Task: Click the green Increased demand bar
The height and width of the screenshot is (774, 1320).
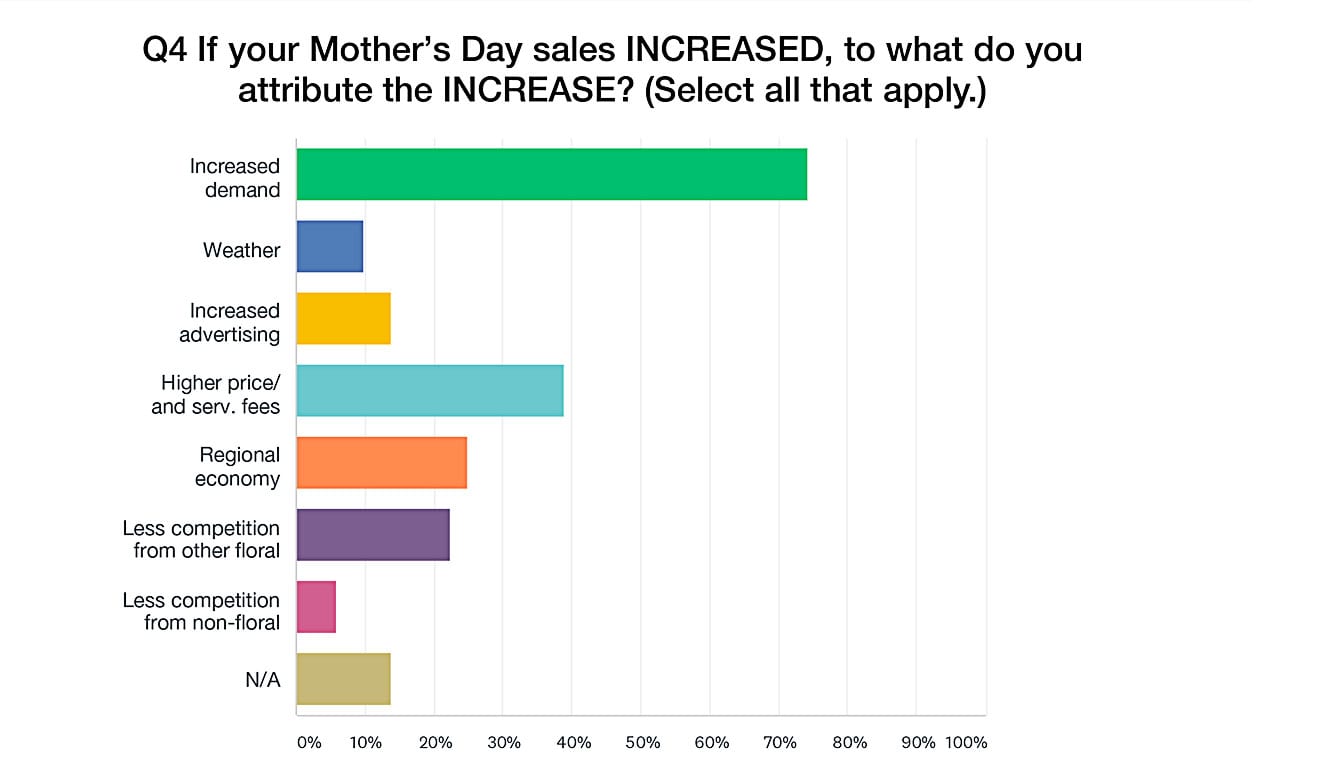Action: pos(551,174)
